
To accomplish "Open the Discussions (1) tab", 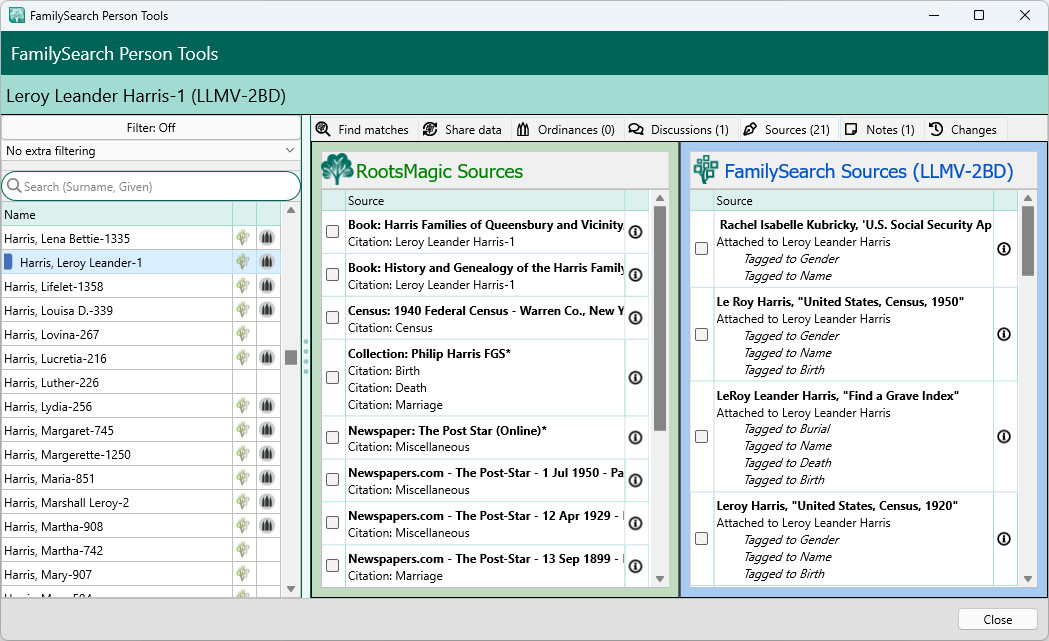I will 679,129.
